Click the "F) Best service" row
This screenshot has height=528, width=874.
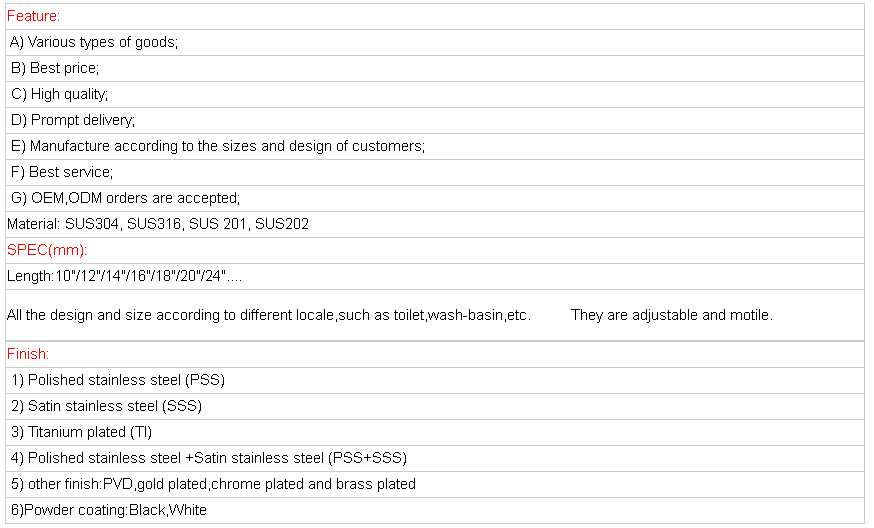62,172
